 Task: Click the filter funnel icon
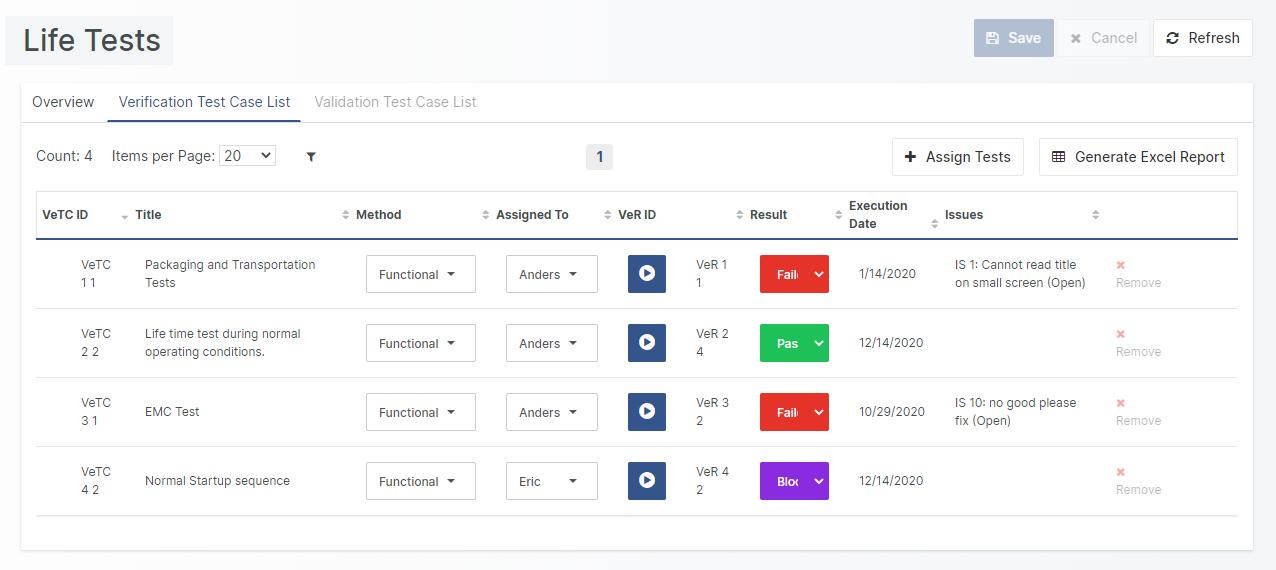pos(311,157)
